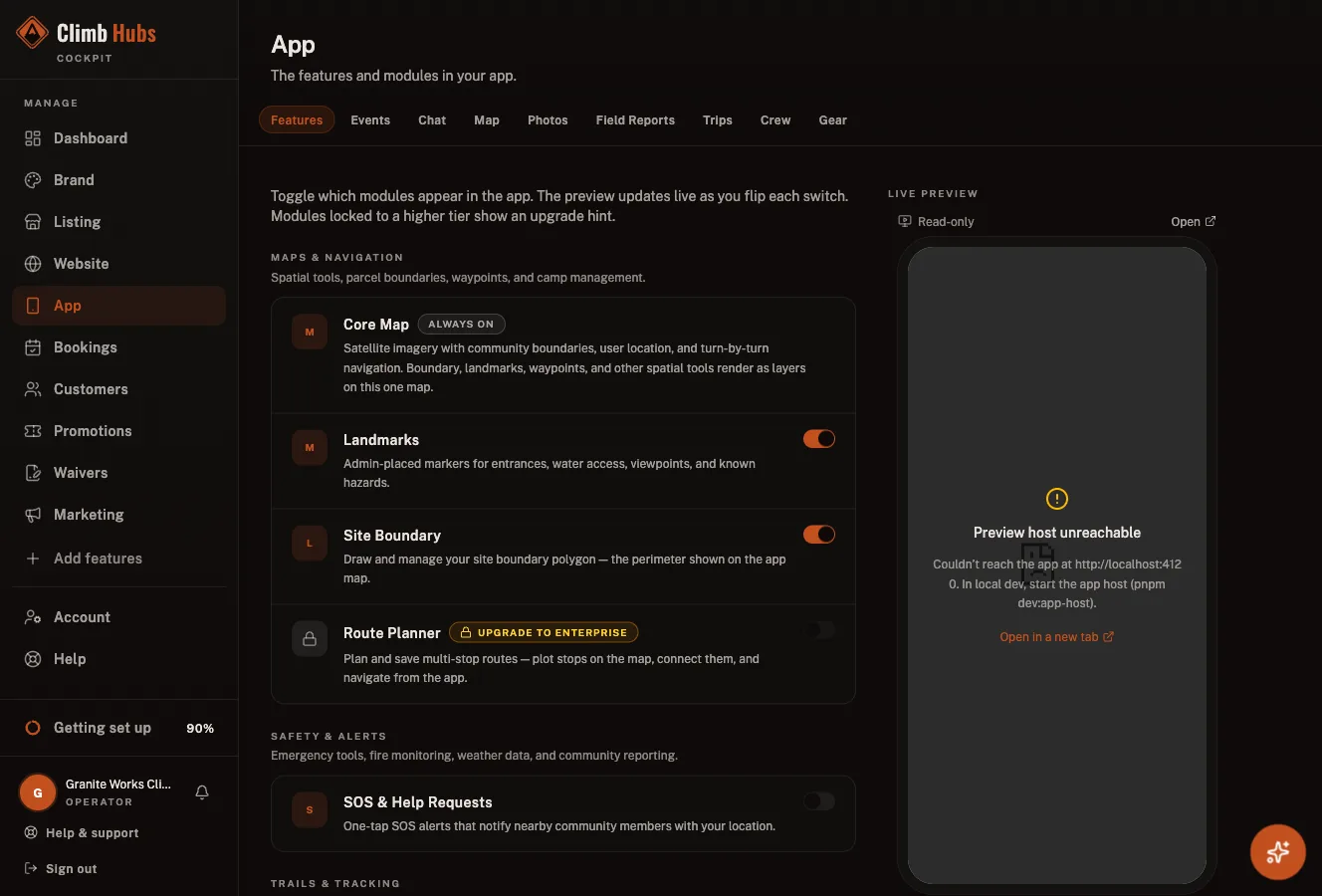Click Add features in sidebar
The height and width of the screenshot is (896, 1322).
coord(119,559)
